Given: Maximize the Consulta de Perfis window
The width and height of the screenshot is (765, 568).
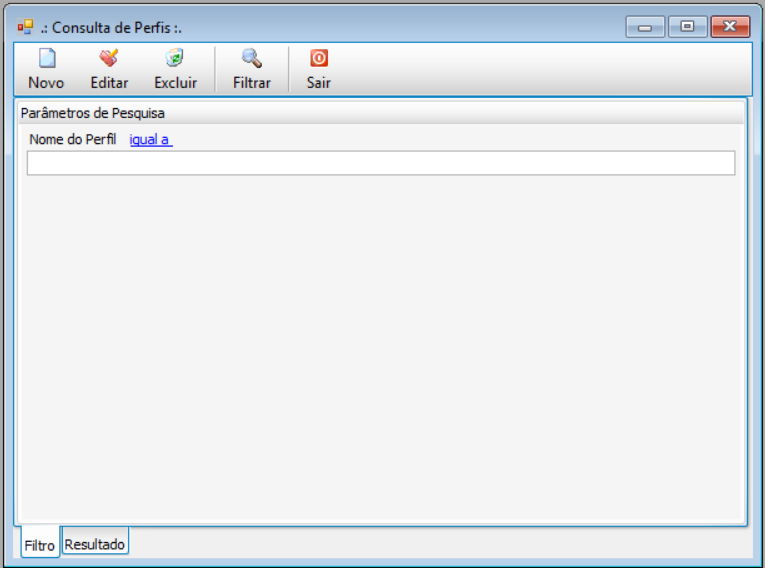Looking at the screenshot, I should [x=687, y=27].
